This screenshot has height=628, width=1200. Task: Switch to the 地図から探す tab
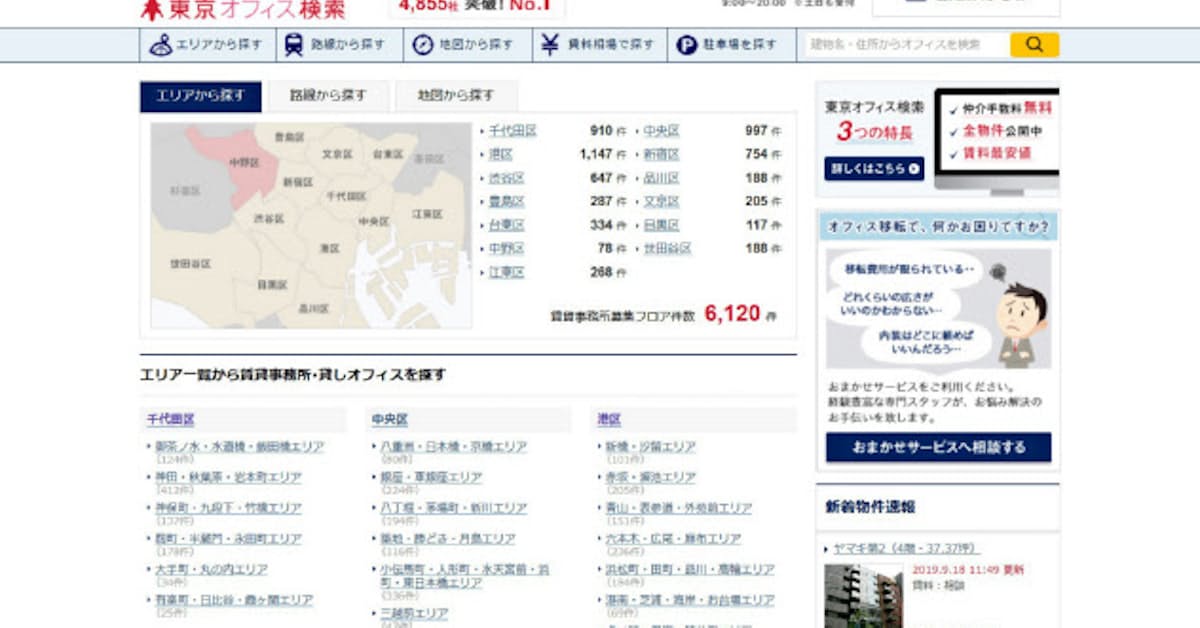point(456,96)
